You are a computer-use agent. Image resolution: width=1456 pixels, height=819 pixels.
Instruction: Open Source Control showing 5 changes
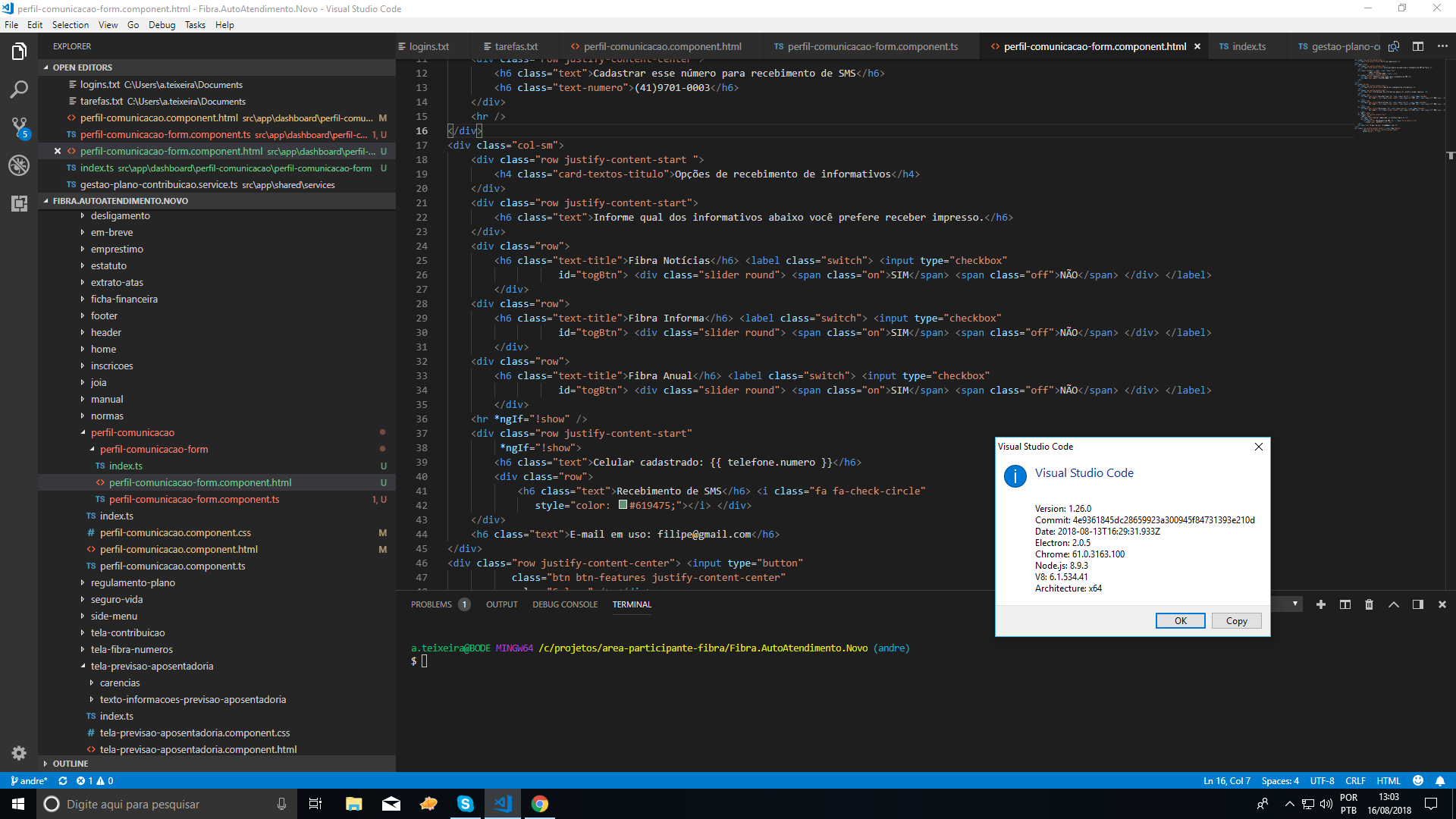19,129
